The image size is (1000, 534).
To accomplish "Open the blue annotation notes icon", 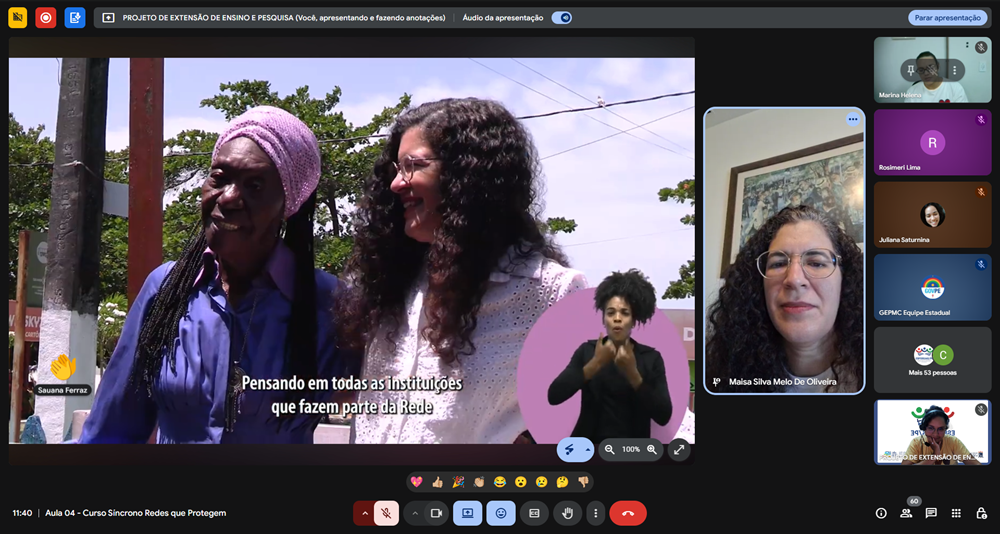I will pos(75,17).
